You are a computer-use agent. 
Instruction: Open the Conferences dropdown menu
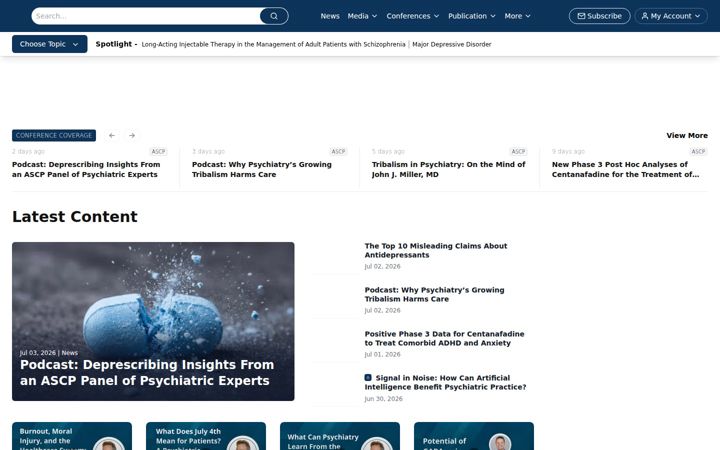[x=412, y=16]
